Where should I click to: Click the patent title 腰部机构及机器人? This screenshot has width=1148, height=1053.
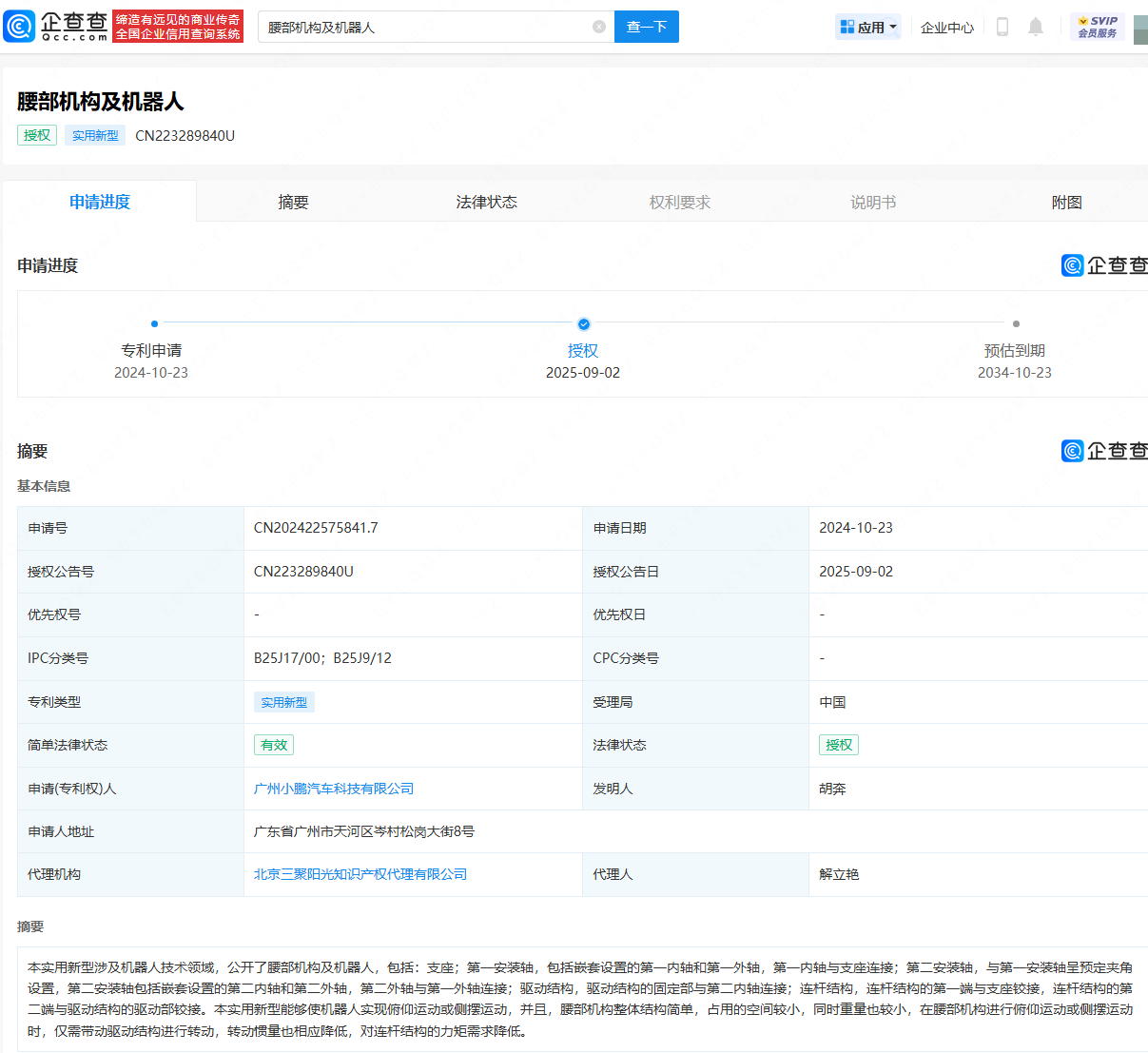pyautogui.click(x=100, y=102)
